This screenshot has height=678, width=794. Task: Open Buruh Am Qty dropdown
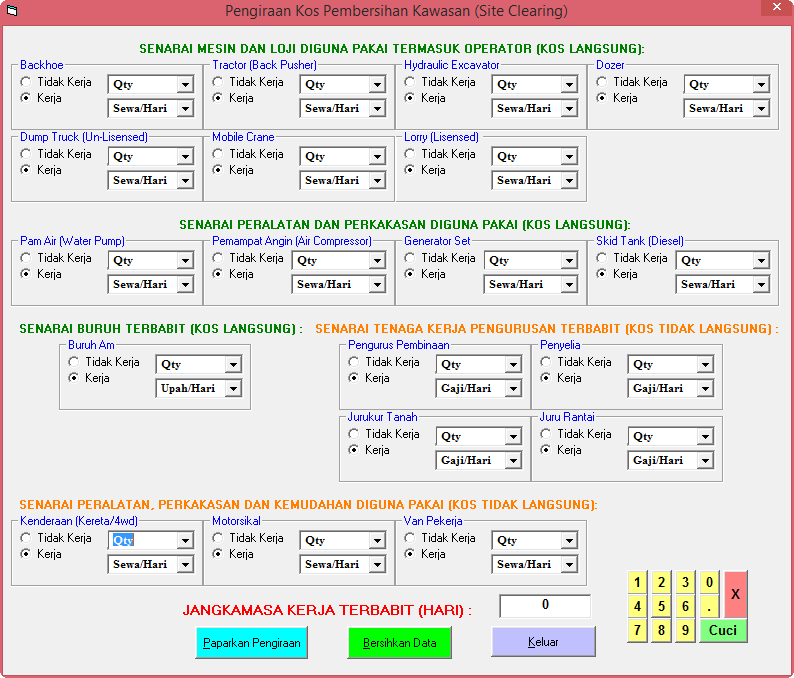pyautogui.click(x=233, y=364)
